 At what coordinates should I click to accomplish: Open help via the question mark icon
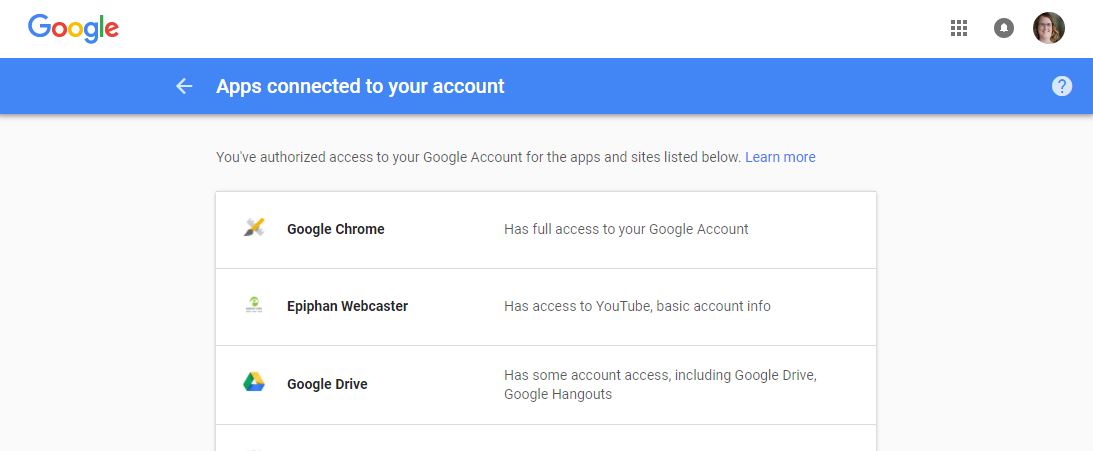coord(1061,86)
